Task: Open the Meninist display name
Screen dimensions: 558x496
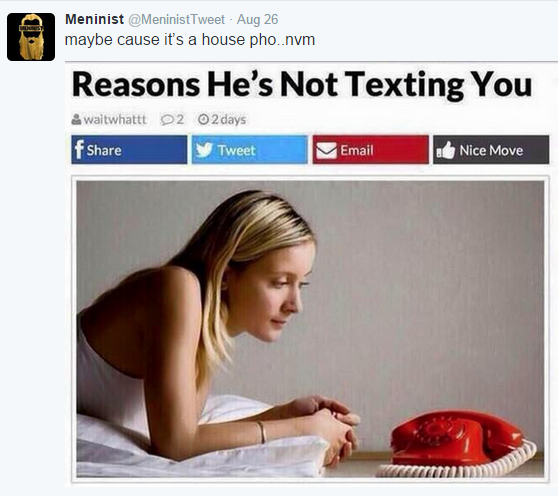Action: coord(94,19)
